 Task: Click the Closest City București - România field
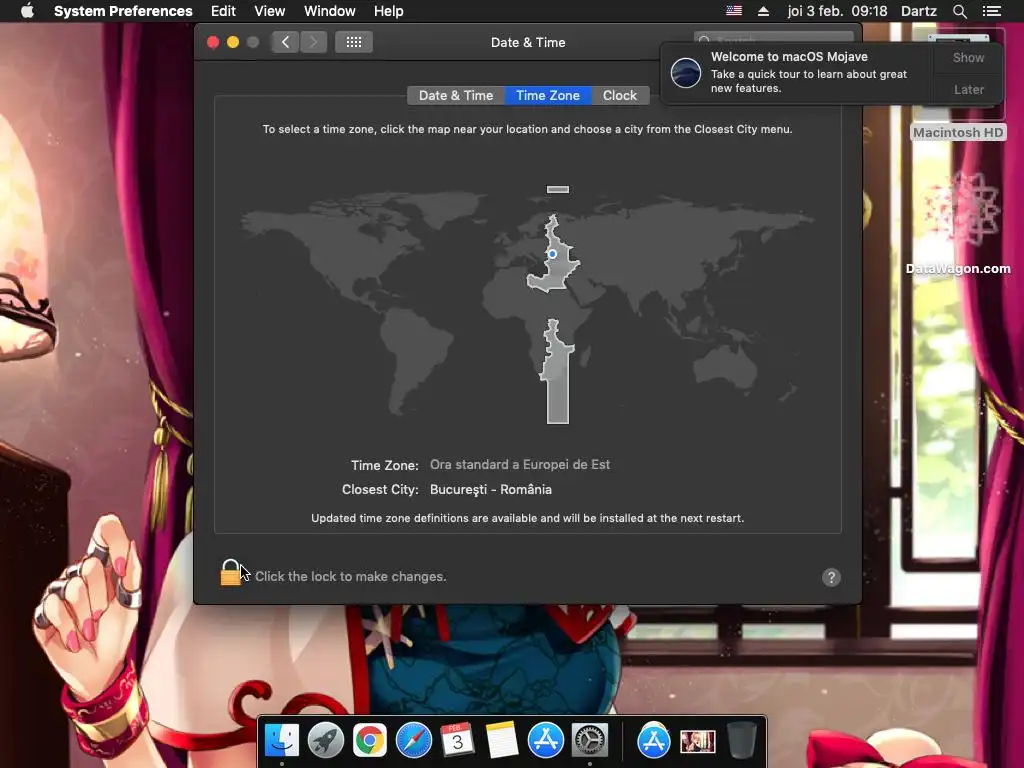click(490, 489)
